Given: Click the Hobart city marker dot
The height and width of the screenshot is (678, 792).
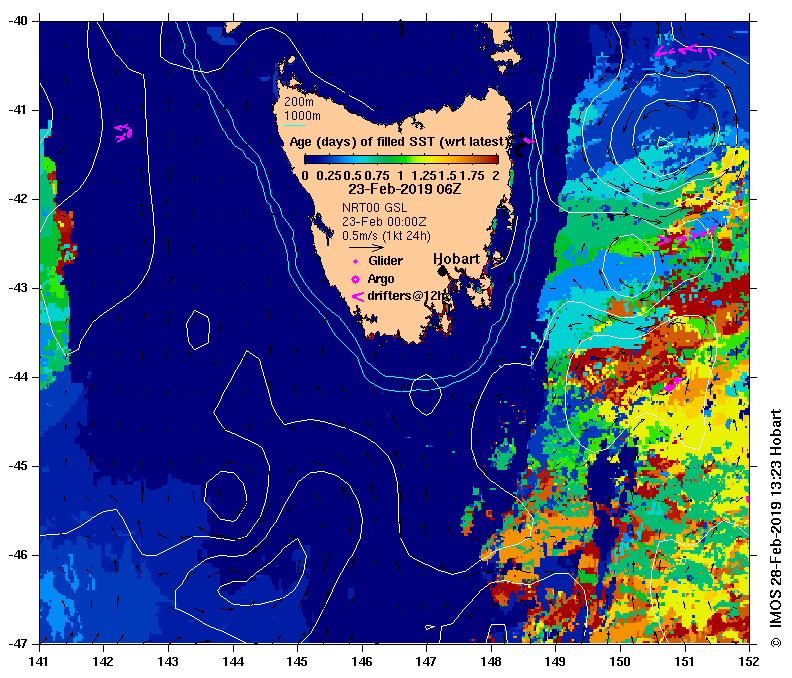Looking at the screenshot, I should click(442, 271).
